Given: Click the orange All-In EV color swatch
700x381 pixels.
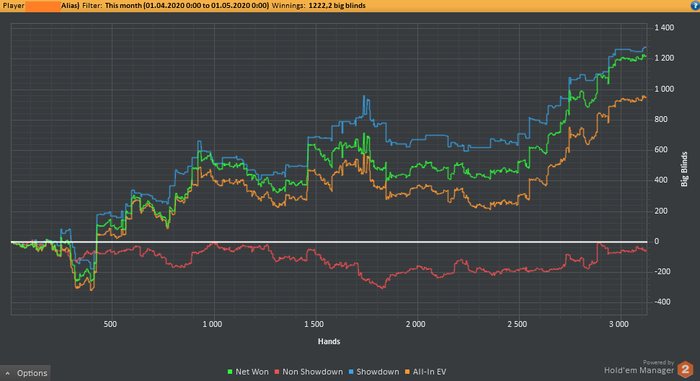Looking at the screenshot, I should (x=407, y=372).
